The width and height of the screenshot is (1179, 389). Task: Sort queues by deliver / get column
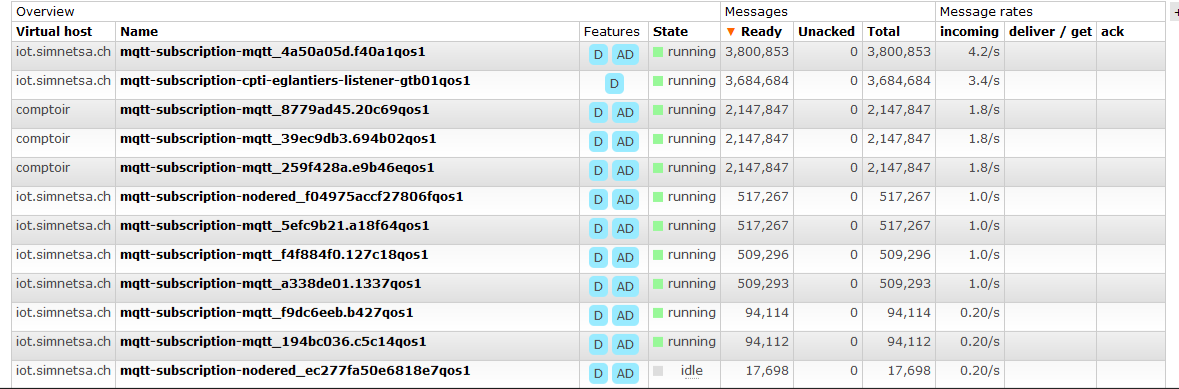point(1050,32)
